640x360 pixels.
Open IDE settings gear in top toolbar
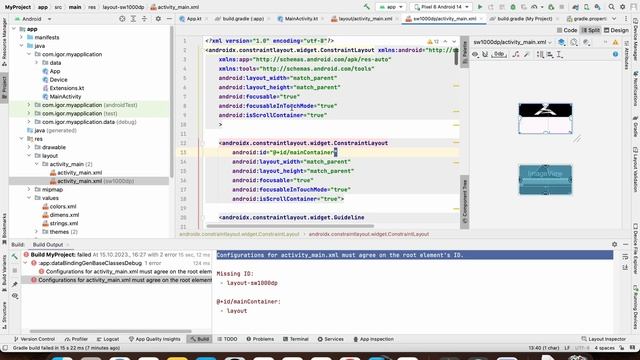click(622, 7)
